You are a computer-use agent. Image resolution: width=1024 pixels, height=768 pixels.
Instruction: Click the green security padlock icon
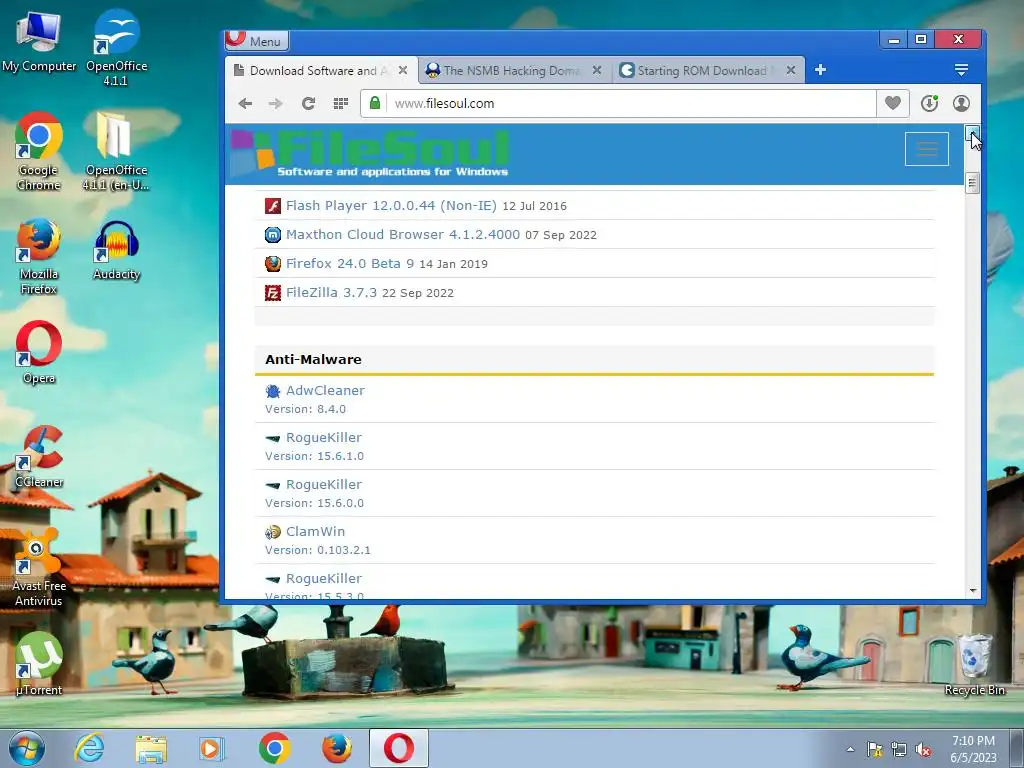[375, 103]
